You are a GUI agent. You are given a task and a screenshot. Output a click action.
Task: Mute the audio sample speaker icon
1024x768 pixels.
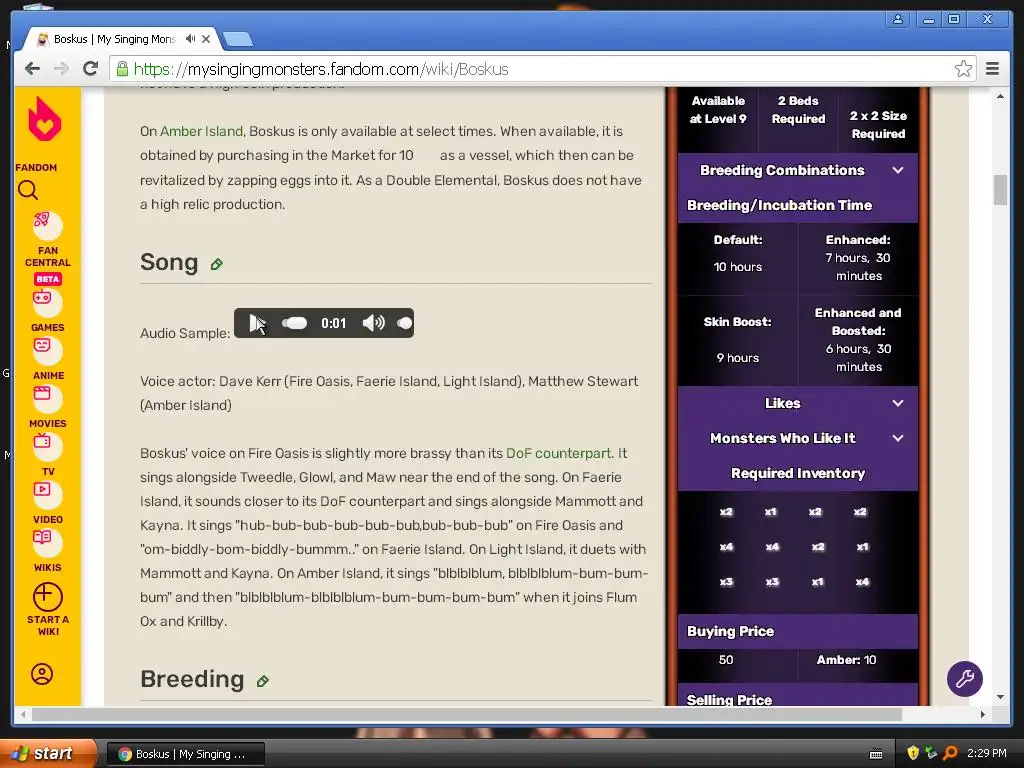click(x=374, y=323)
